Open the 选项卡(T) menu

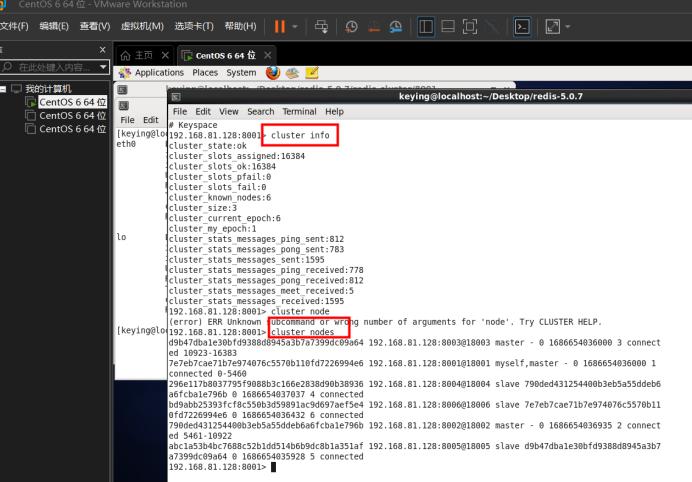pos(194,26)
